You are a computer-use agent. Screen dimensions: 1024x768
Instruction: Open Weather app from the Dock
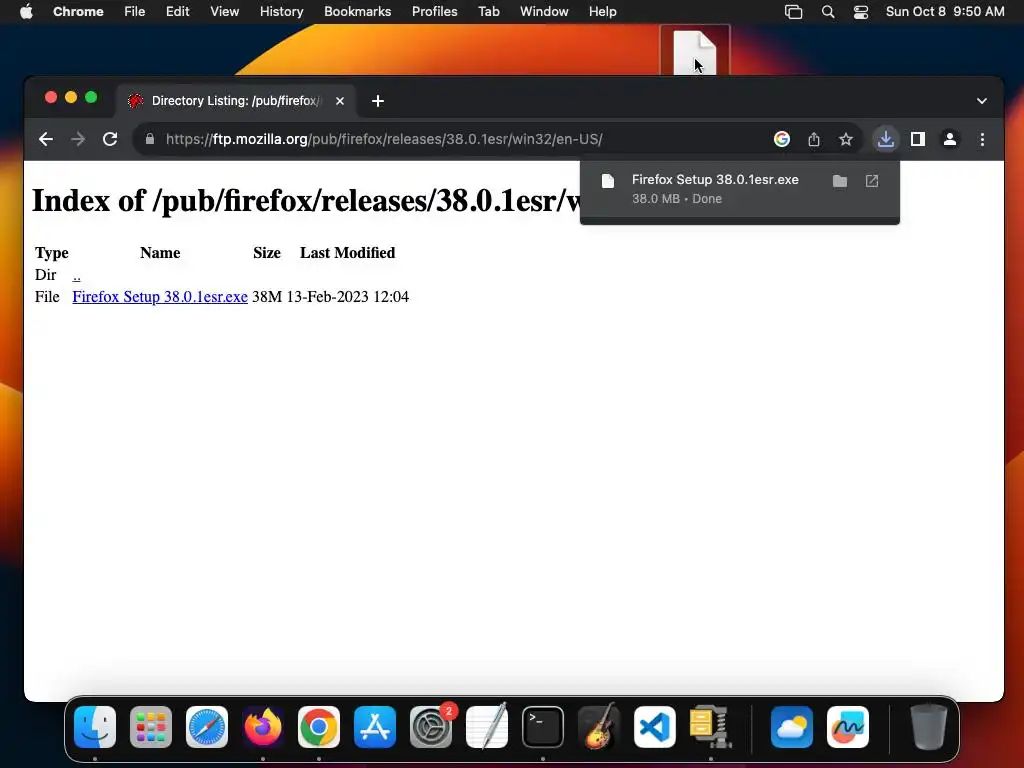792,727
